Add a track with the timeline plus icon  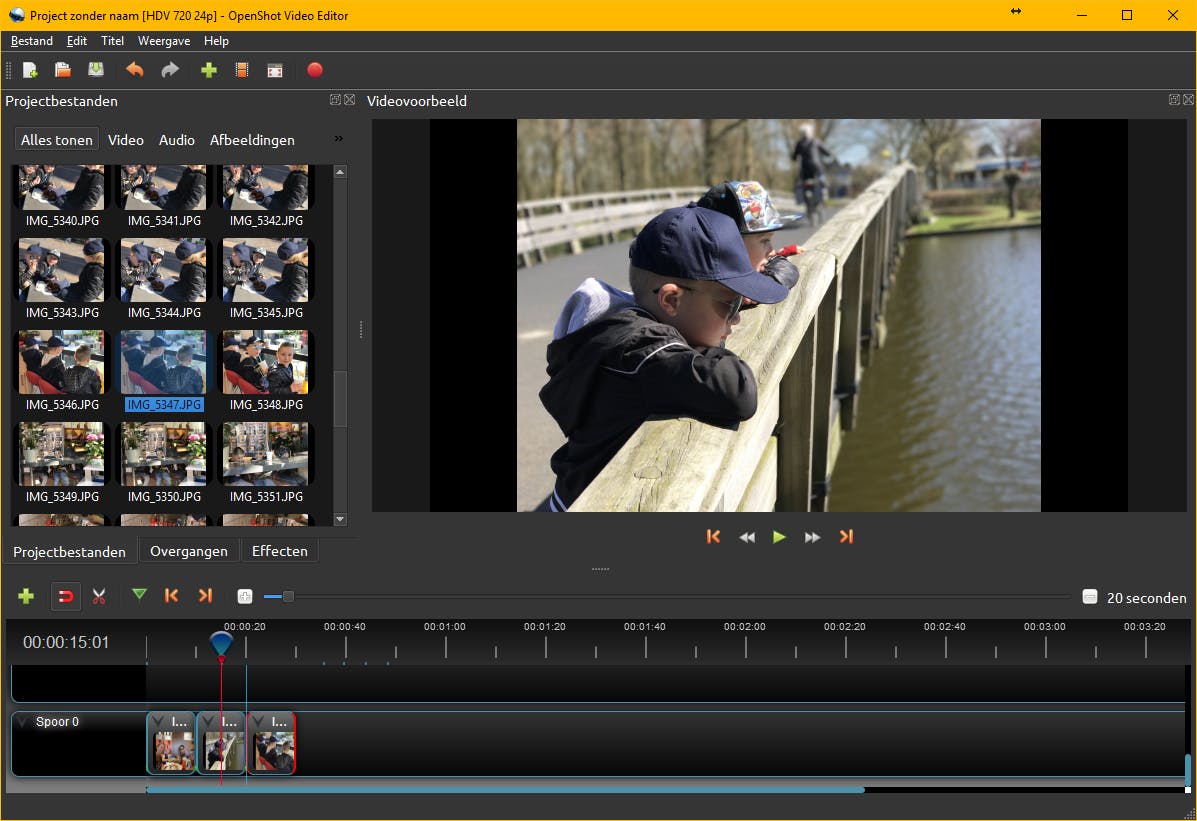tap(26, 596)
